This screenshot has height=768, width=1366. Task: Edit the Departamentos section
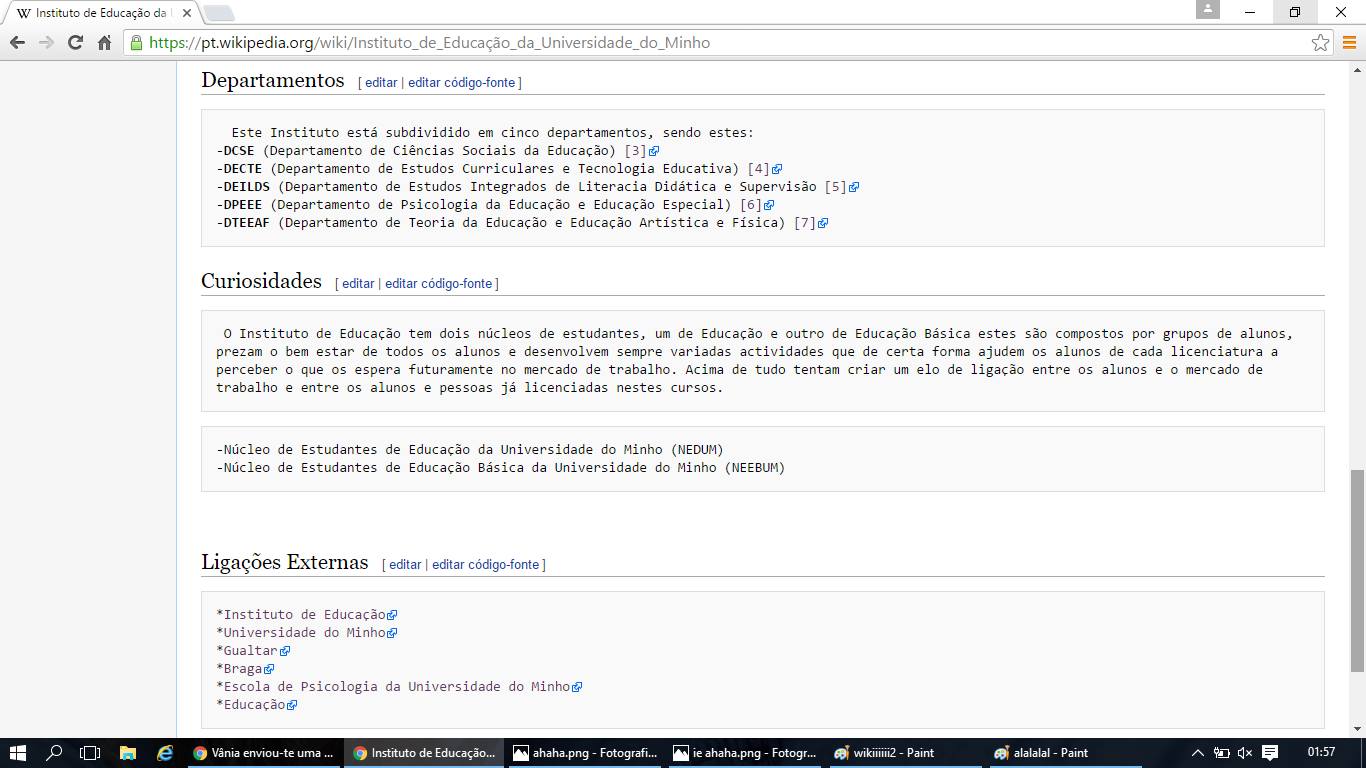[381, 83]
